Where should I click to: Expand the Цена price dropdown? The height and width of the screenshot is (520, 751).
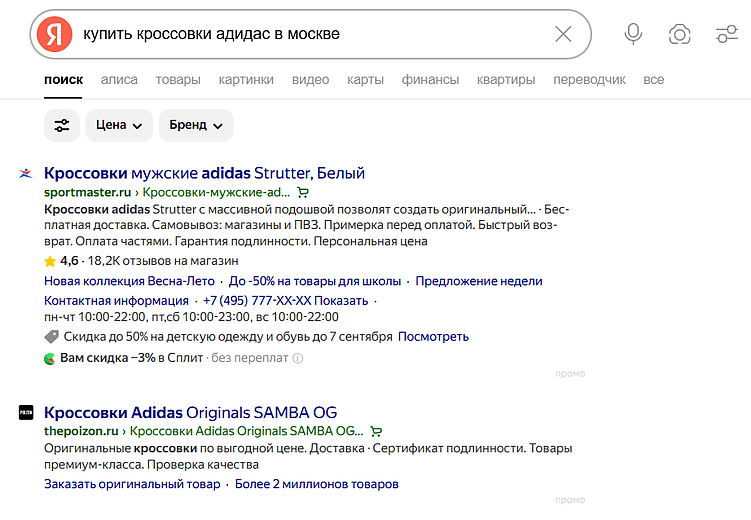pyautogui.click(x=119, y=125)
